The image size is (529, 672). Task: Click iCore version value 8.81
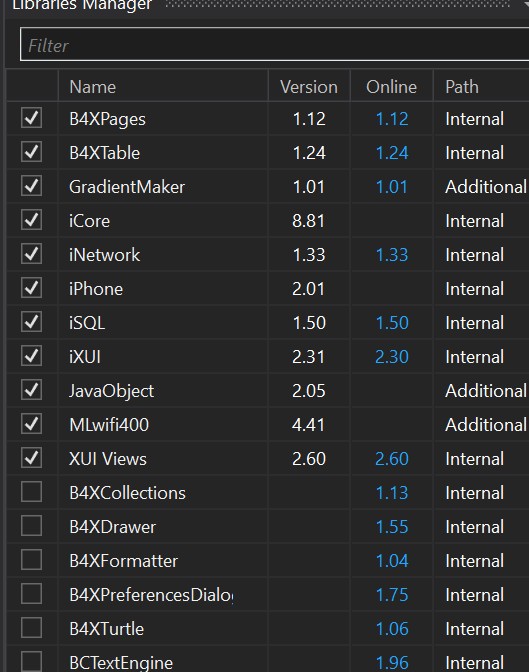pyautogui.click(x=309, y=221)
